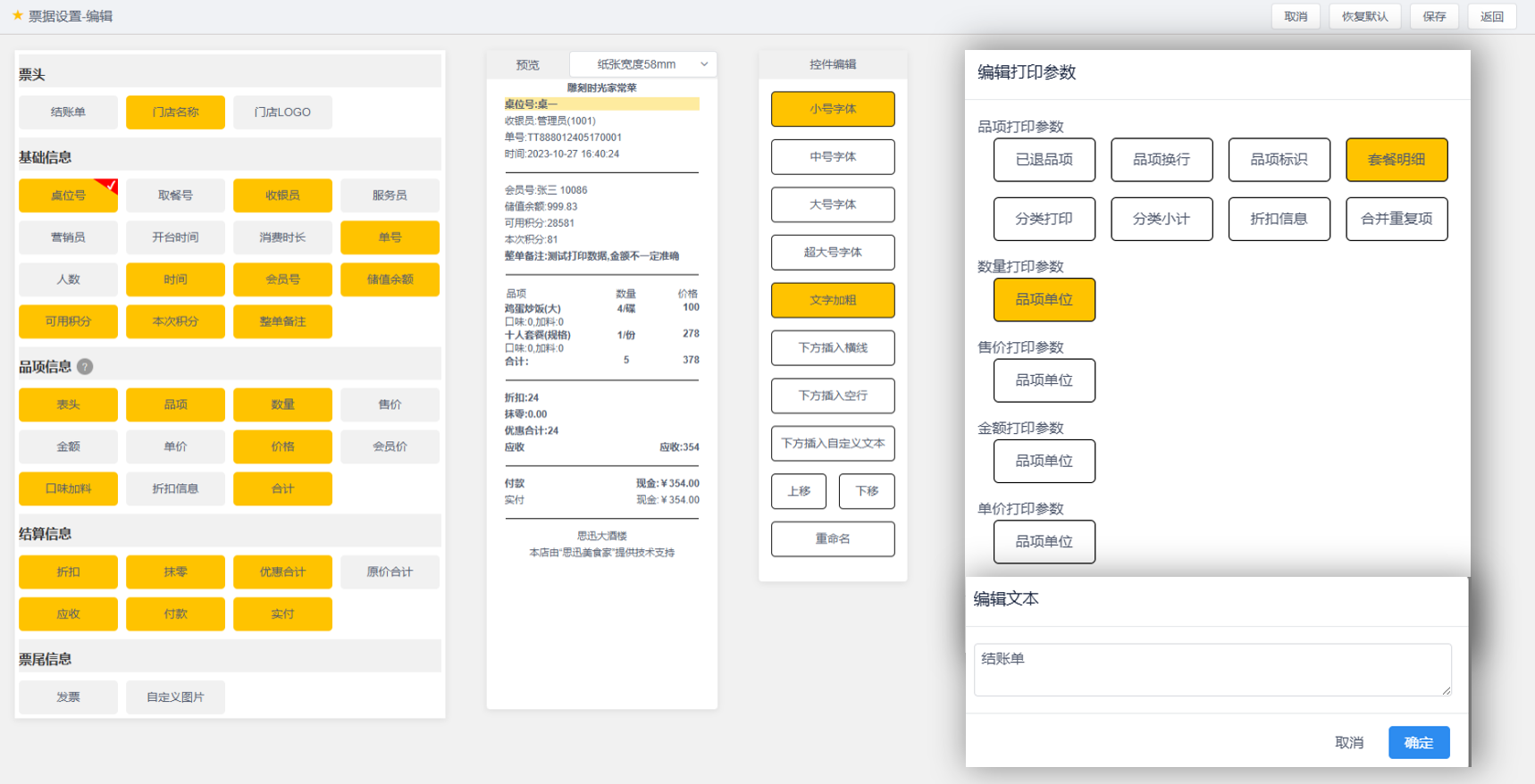Click the 编辑文本 text input field
The height and width of the screenshot is (784, 1535).
(1212, 669)
